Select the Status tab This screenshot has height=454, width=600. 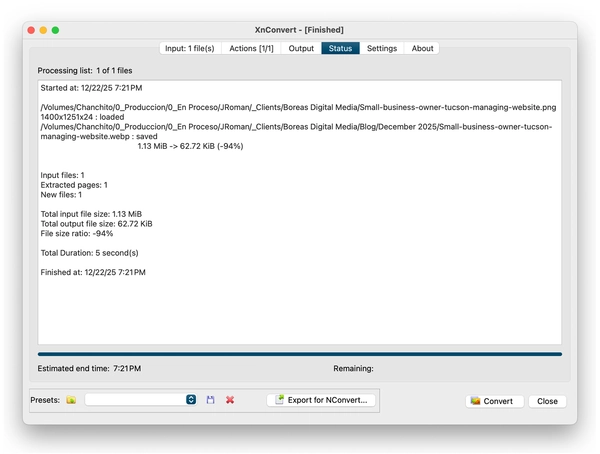coord(340,48)
